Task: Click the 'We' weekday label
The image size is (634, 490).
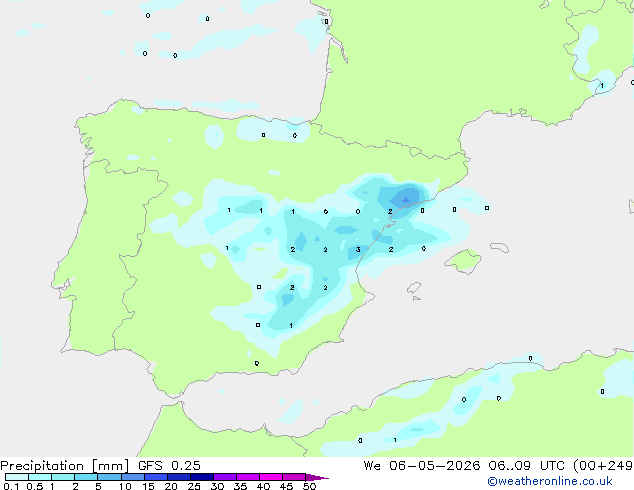Action: pyautogui.click(x=372, y=466)
